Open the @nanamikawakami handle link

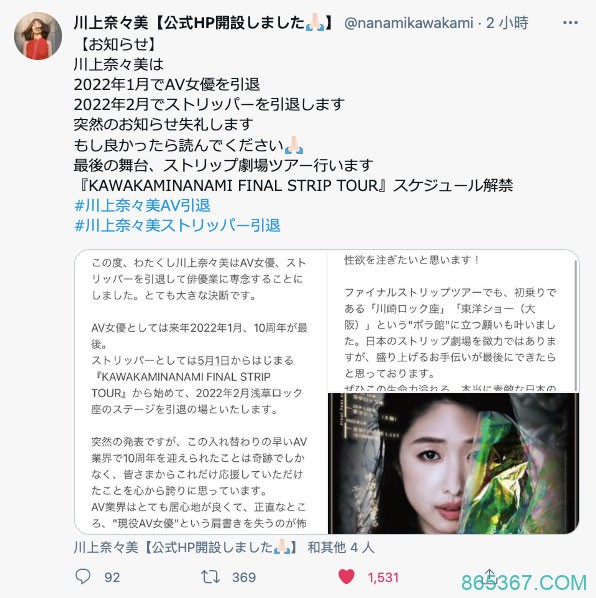click(408, 23)
